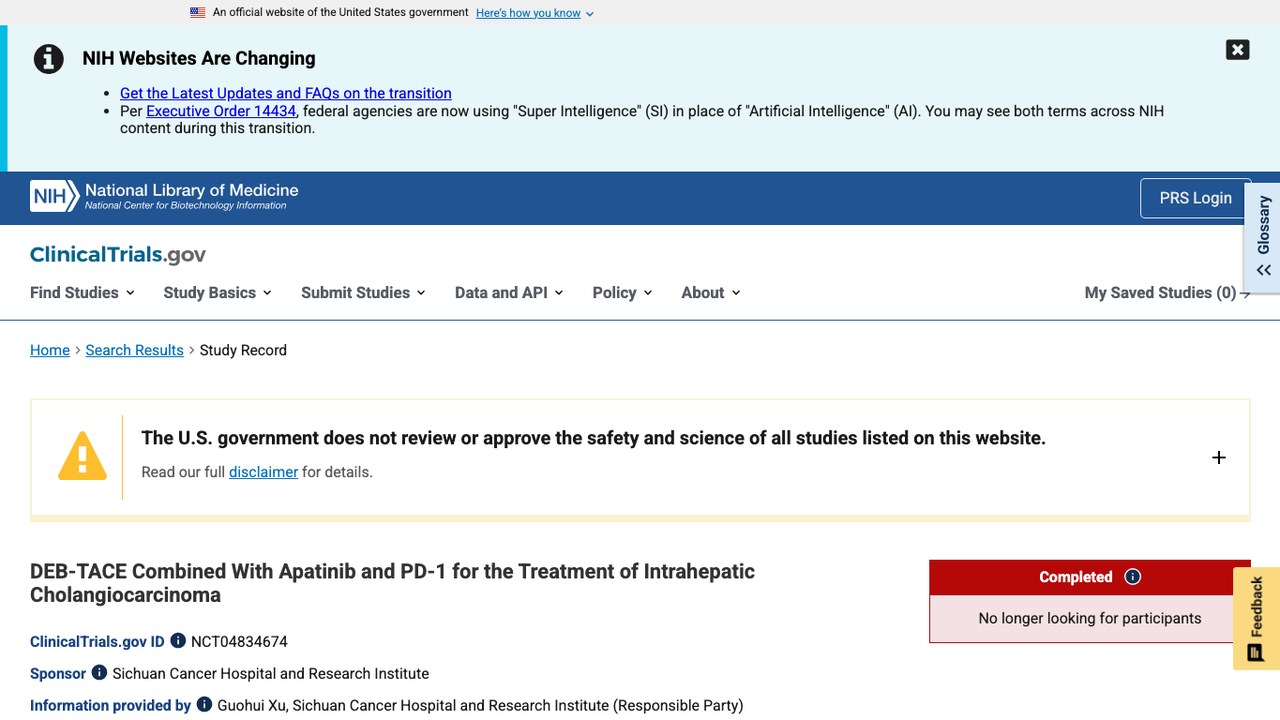Click info icon beside Sponsor
Screen dimensions: 1280x720
click(x=99, y=673)
